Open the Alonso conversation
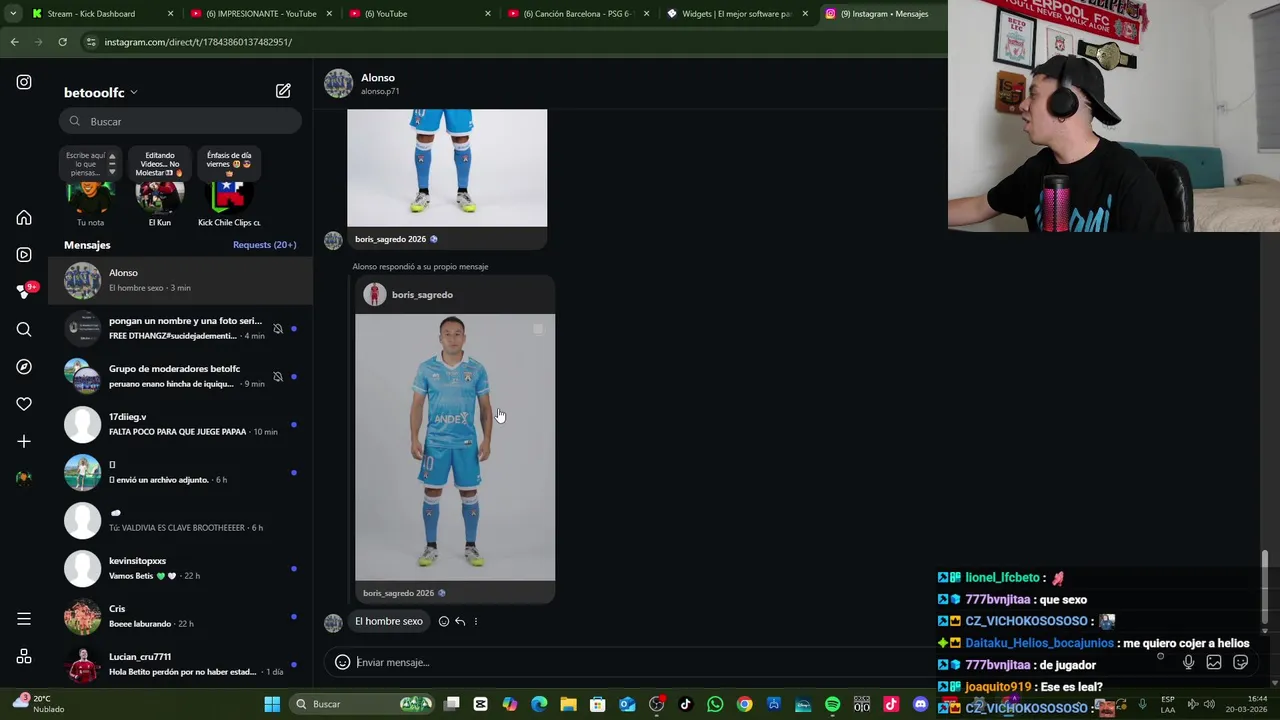The height and width of the screenshot is (720, 1280). [x=180, y=280]
